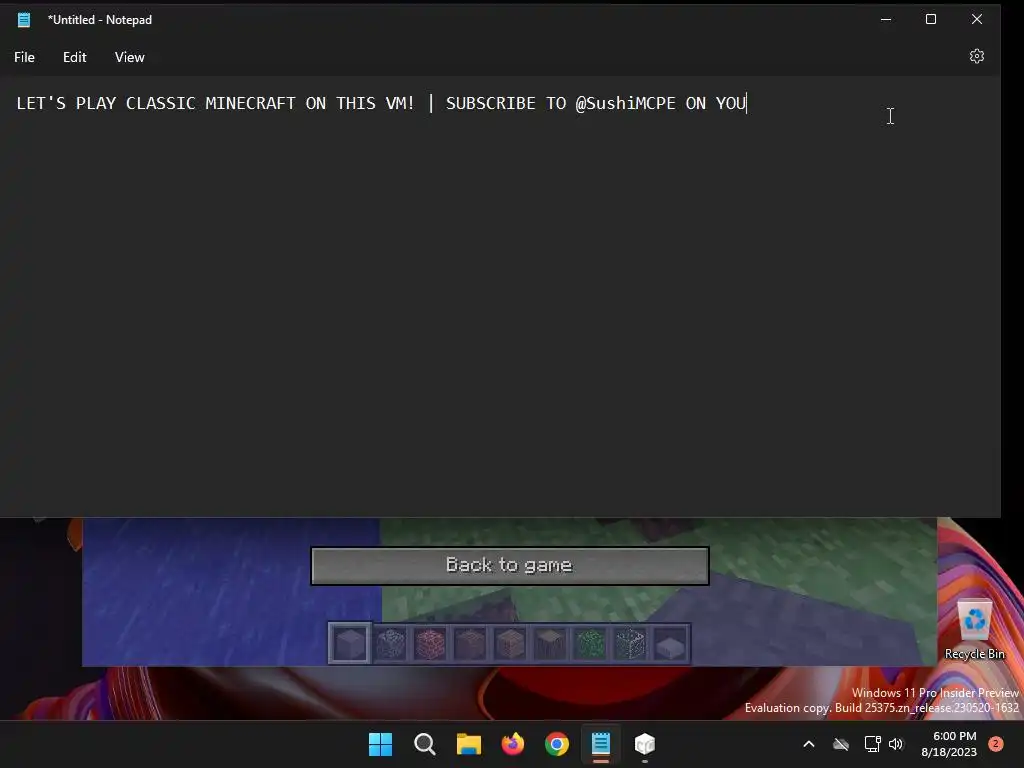1024x768 pixels.
Task: Close the Notepad window
Action: point(976,20)
